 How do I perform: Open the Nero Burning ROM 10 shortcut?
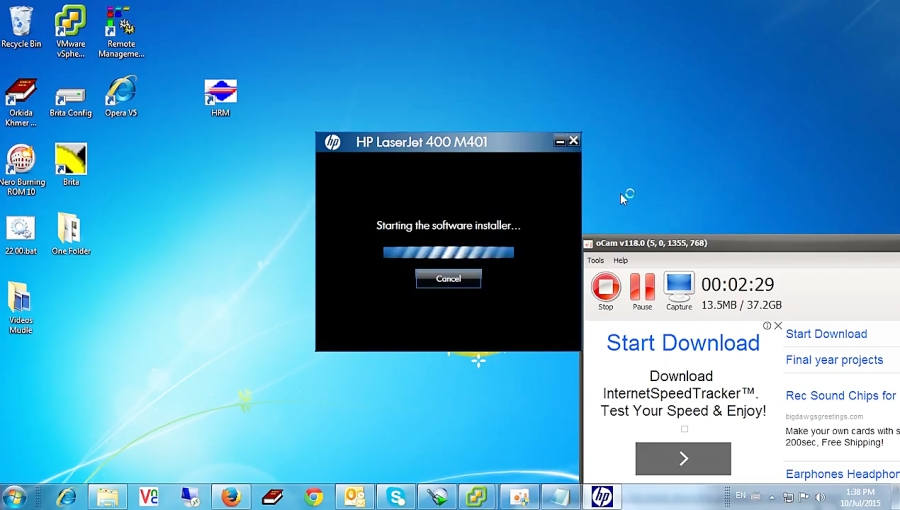tap(21, 170)
